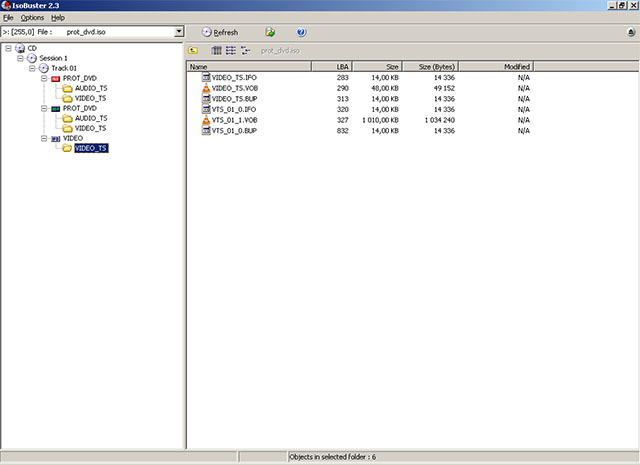
Task: Click the VIDEO IFO file system icon
Action: point(56,139)
